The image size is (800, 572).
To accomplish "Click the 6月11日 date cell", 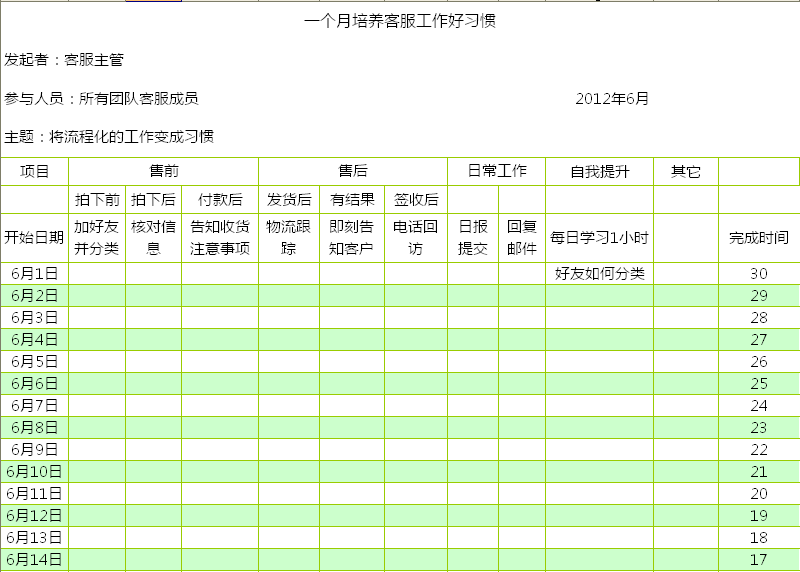I will coord(34,493).
